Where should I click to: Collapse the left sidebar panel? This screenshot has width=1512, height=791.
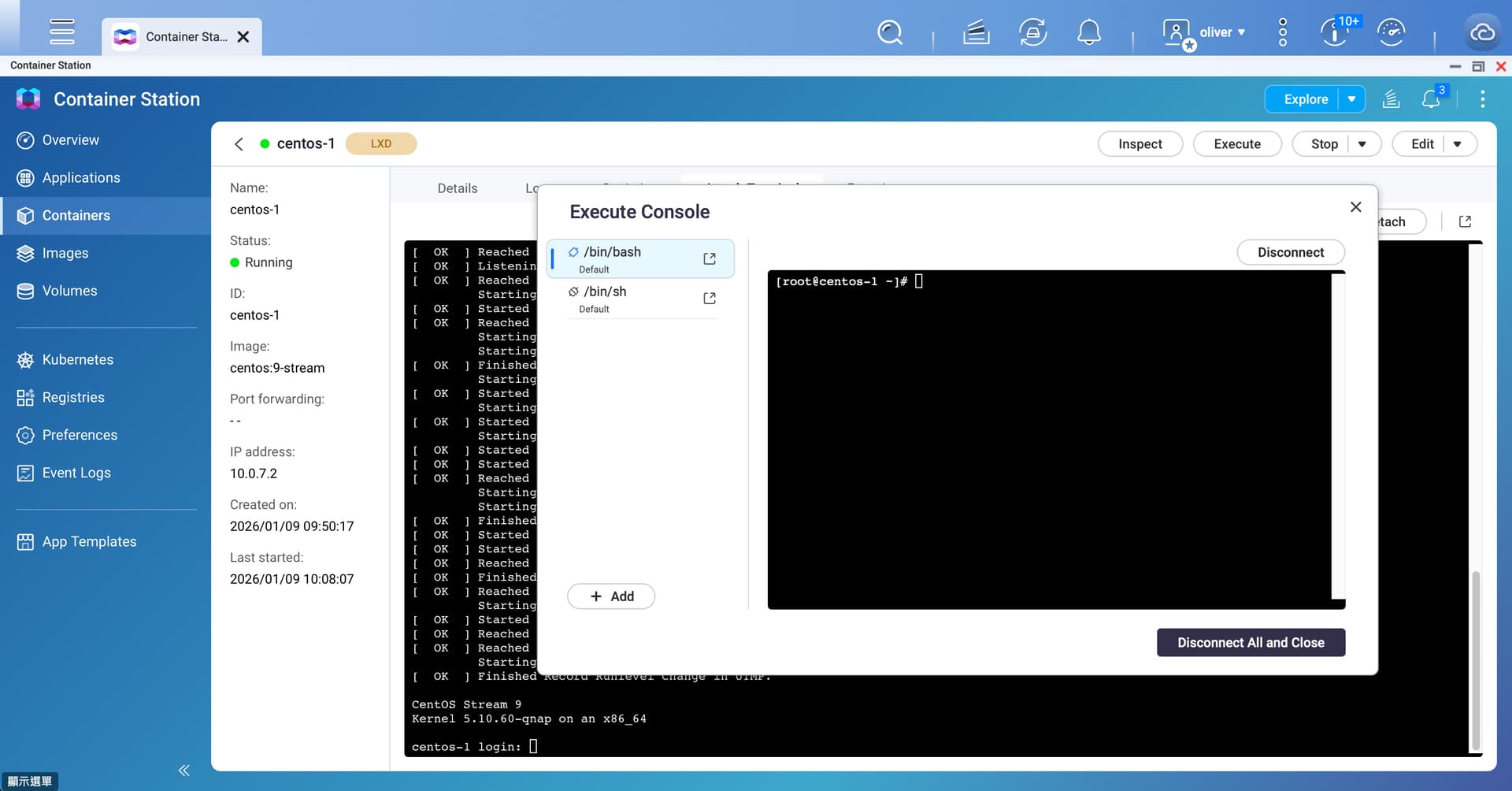183,770
